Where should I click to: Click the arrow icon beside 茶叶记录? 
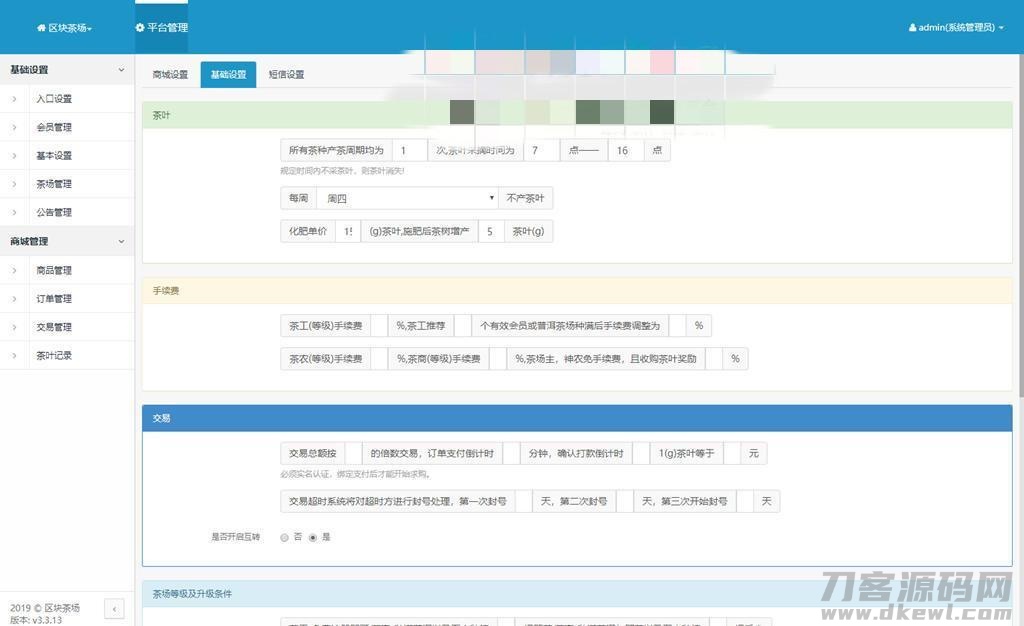[14, 355]
